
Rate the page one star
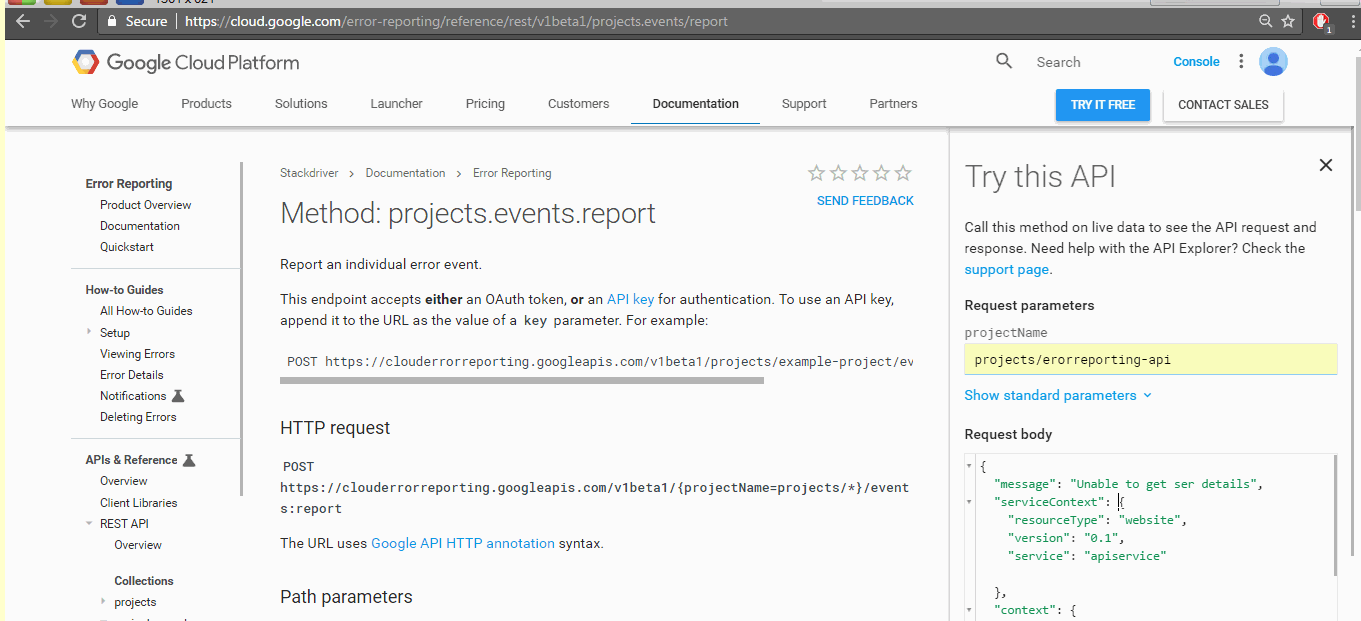816,173
